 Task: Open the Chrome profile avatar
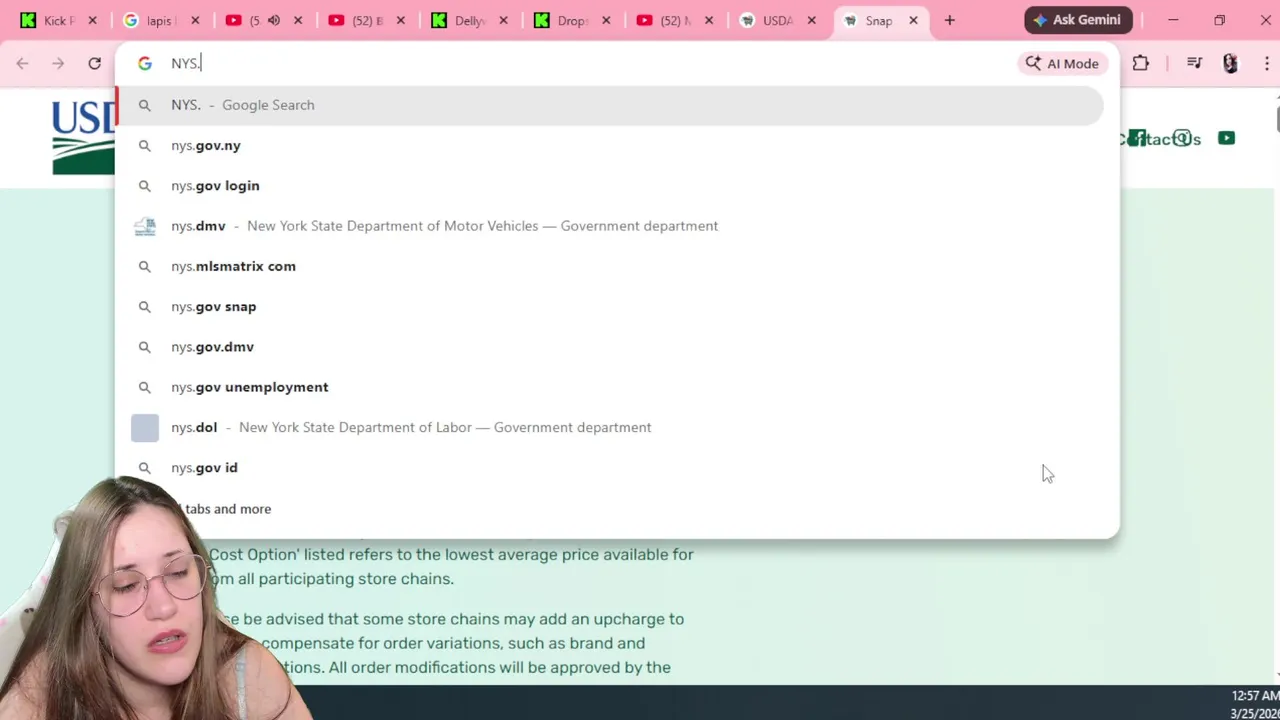pyautogui.click(x=1230, y=63)
